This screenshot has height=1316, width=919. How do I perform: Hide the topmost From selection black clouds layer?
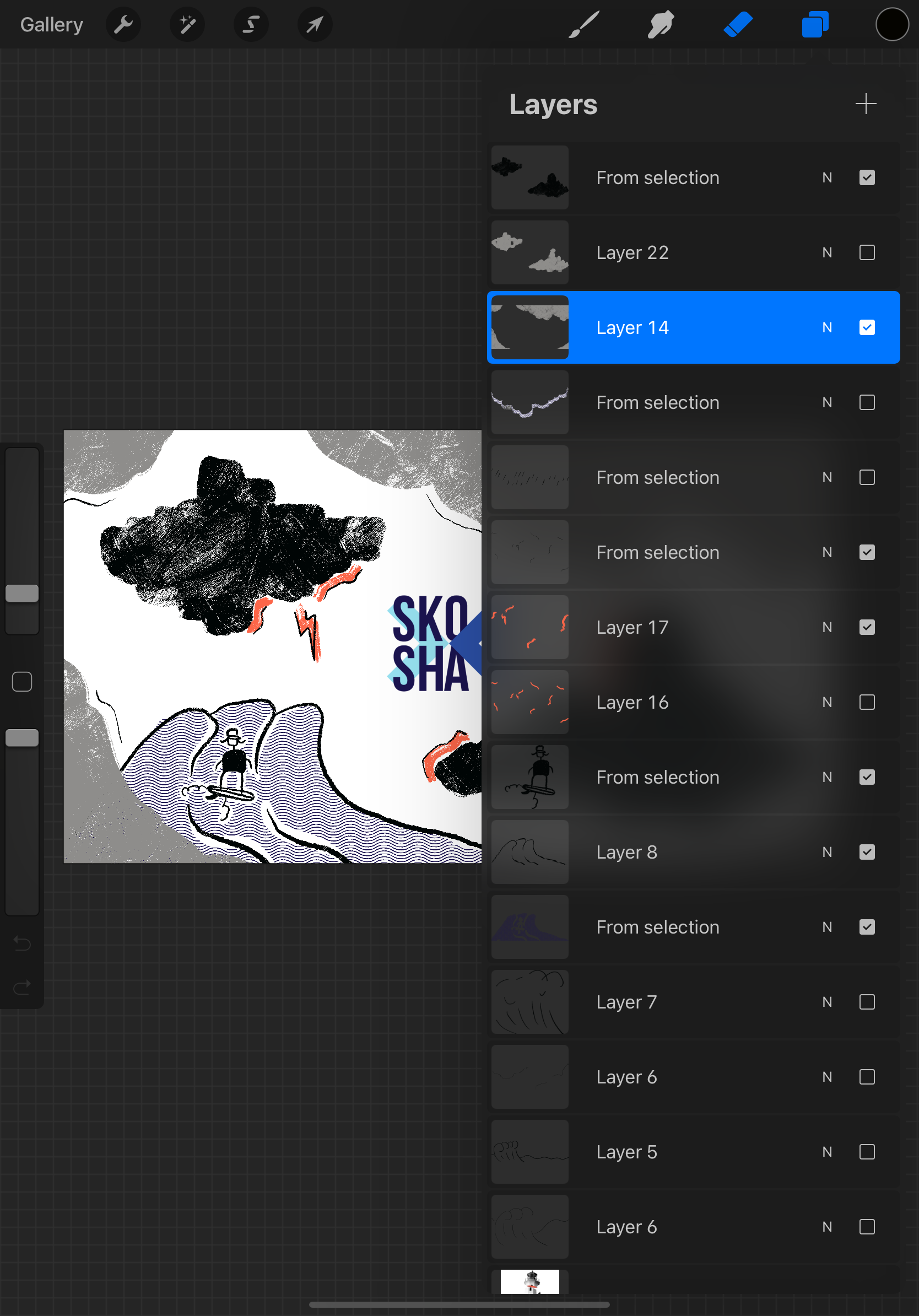point(867,177)
